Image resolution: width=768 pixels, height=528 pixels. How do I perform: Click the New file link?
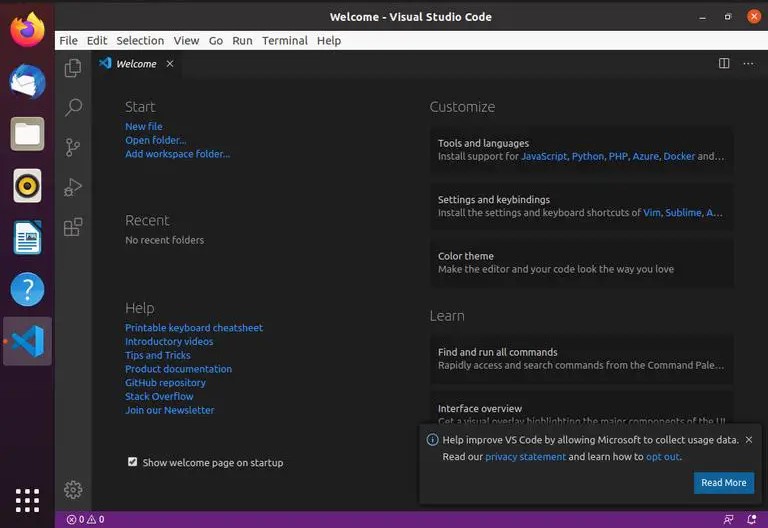point(144,126)
